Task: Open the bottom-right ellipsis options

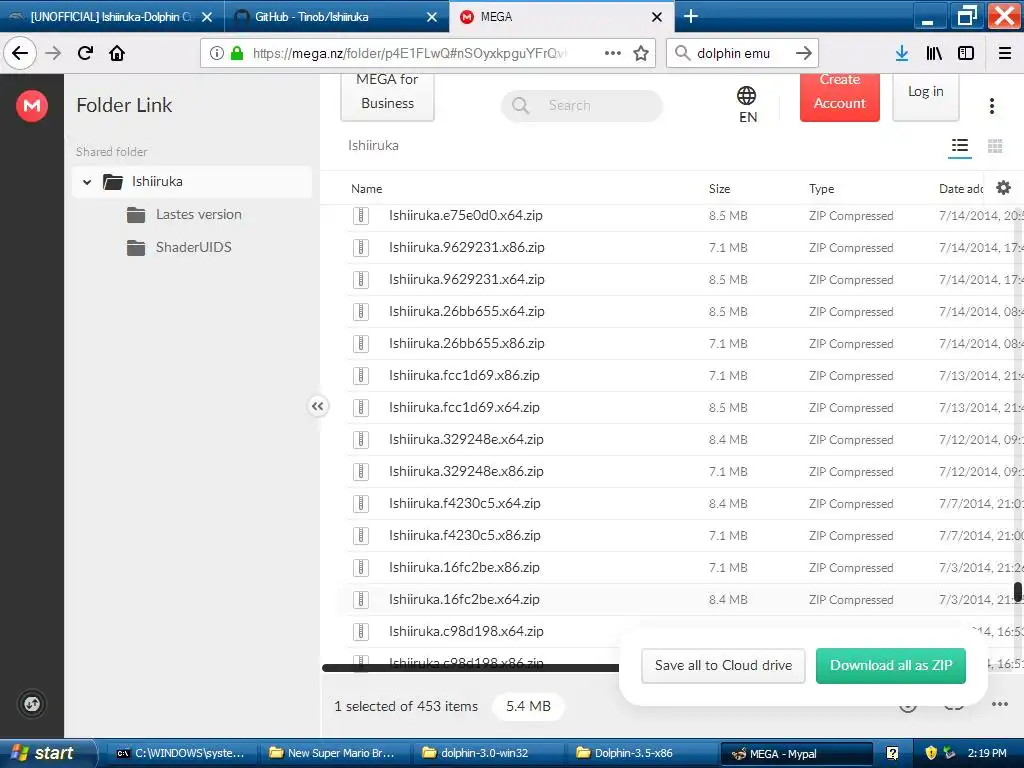Action: point(1000,704)
